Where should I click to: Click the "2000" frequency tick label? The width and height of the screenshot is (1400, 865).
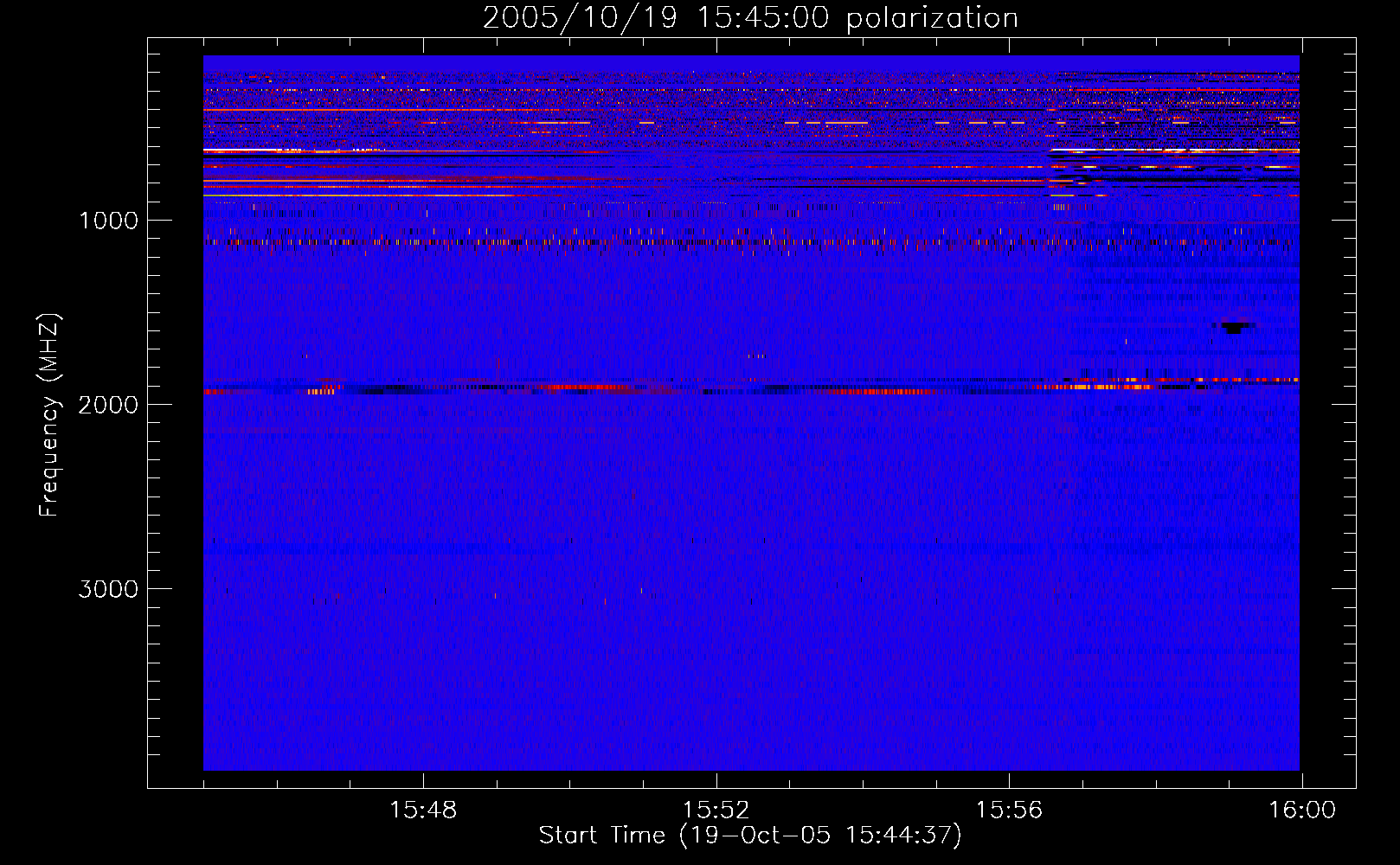point(108,405)
